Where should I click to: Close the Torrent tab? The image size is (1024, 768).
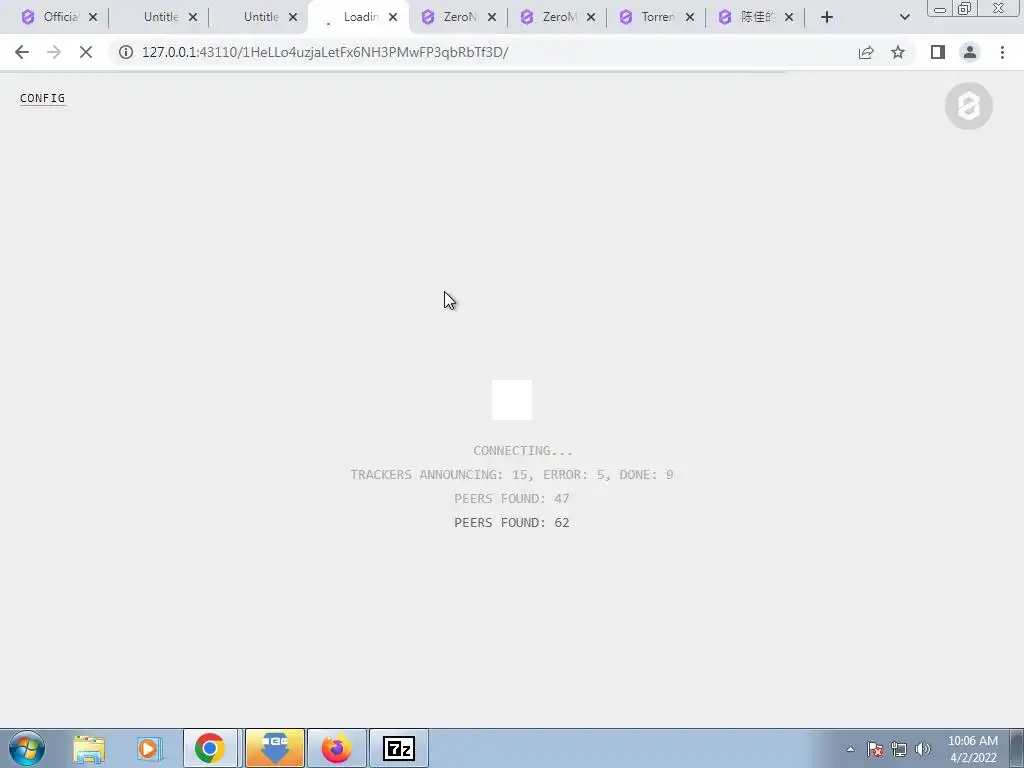click(x=690, y=17)
